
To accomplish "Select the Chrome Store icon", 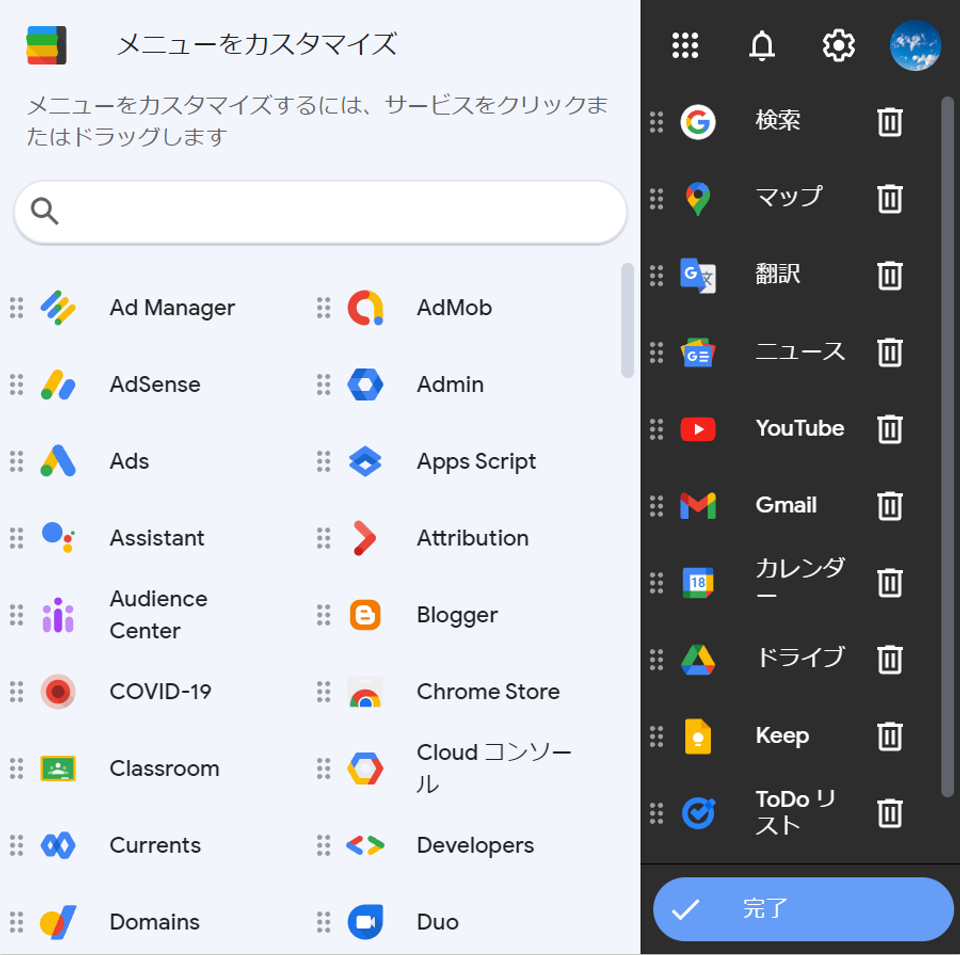I will 366,692.
